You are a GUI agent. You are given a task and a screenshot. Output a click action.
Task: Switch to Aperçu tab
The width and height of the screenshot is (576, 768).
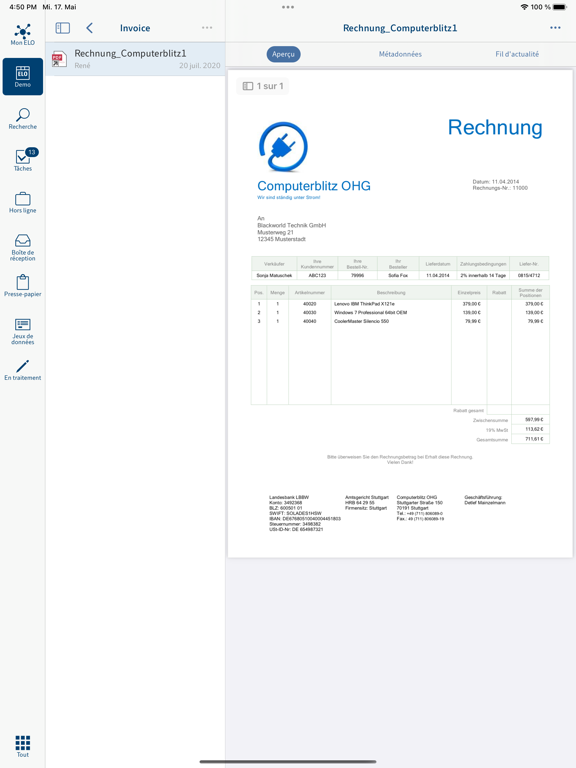click(283, 54)
